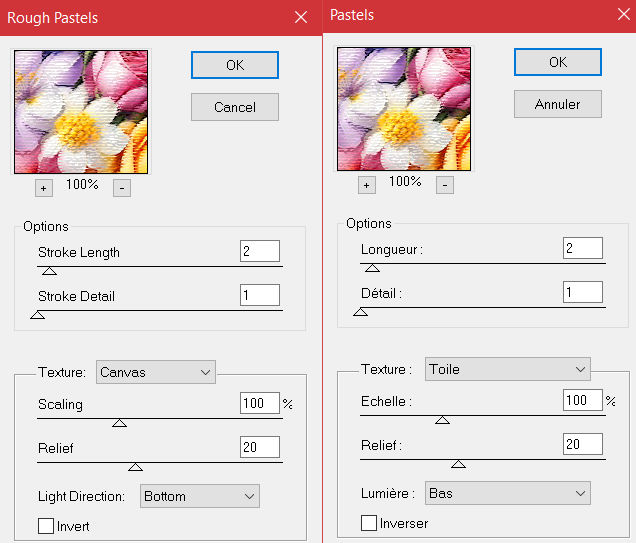Expand the Light Direction dropdown set to Bottom
636x543 pixels.
pyautogui.click(x=199, y=496)
